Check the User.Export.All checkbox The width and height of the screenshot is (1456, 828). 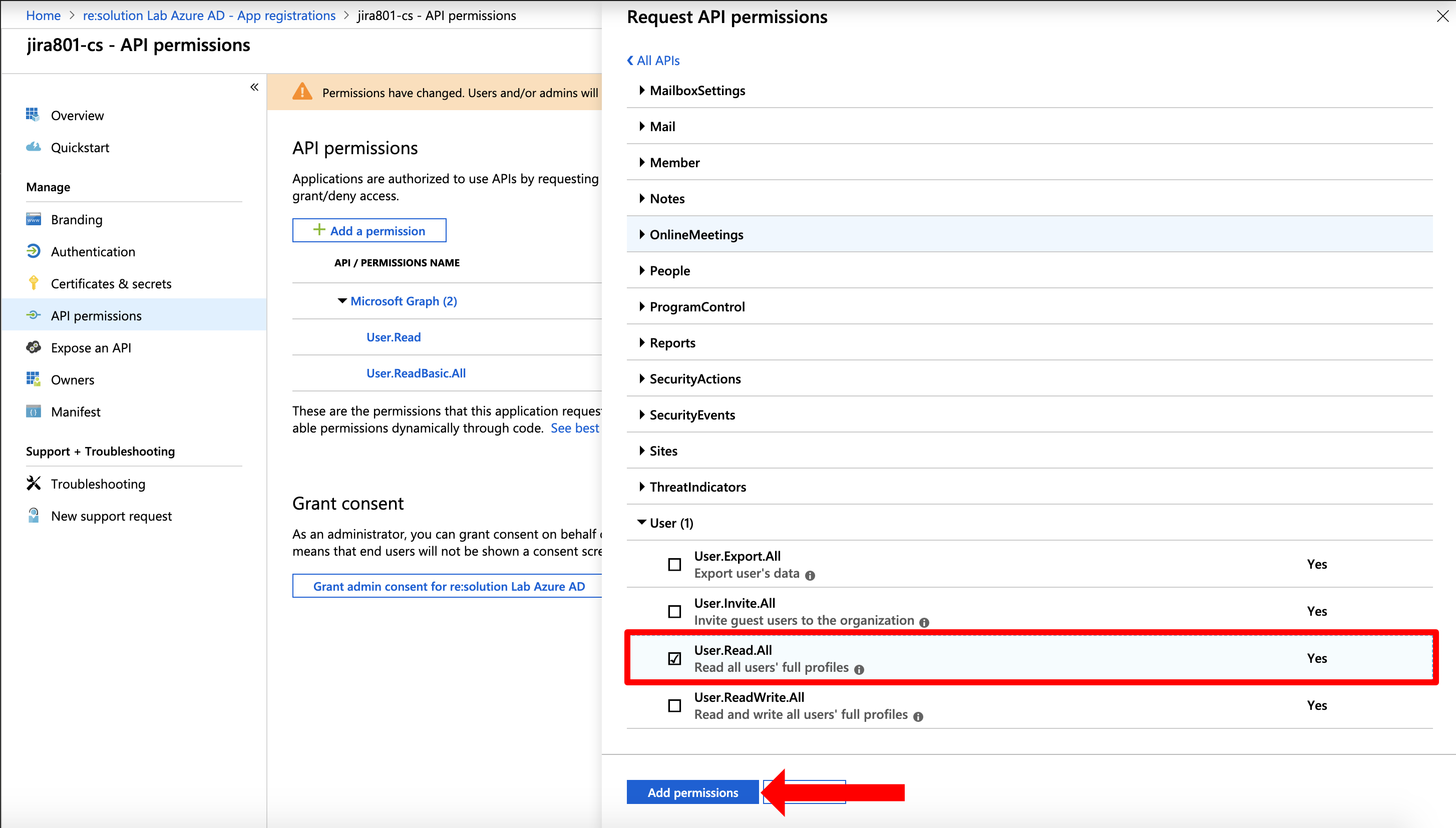(x=674, y=564)
